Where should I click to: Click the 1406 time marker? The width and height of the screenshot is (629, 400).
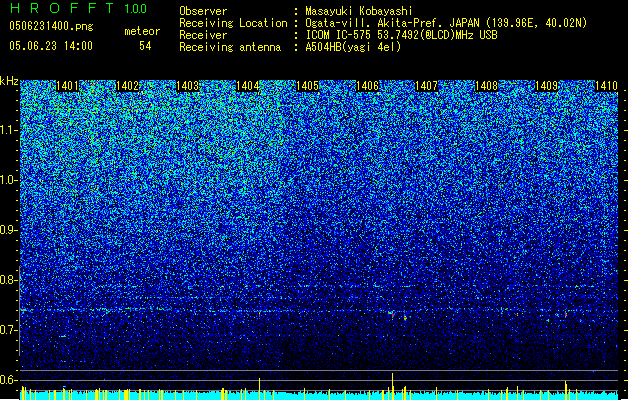tap(367, 86)
